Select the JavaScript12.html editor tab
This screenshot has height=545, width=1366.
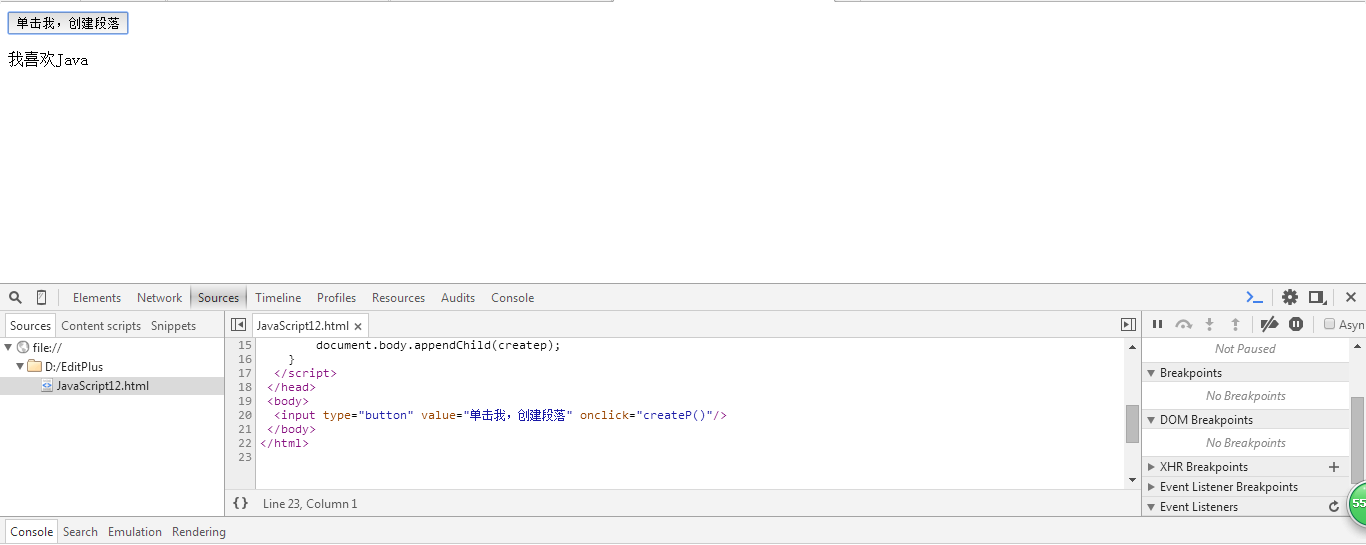(303, 326)
